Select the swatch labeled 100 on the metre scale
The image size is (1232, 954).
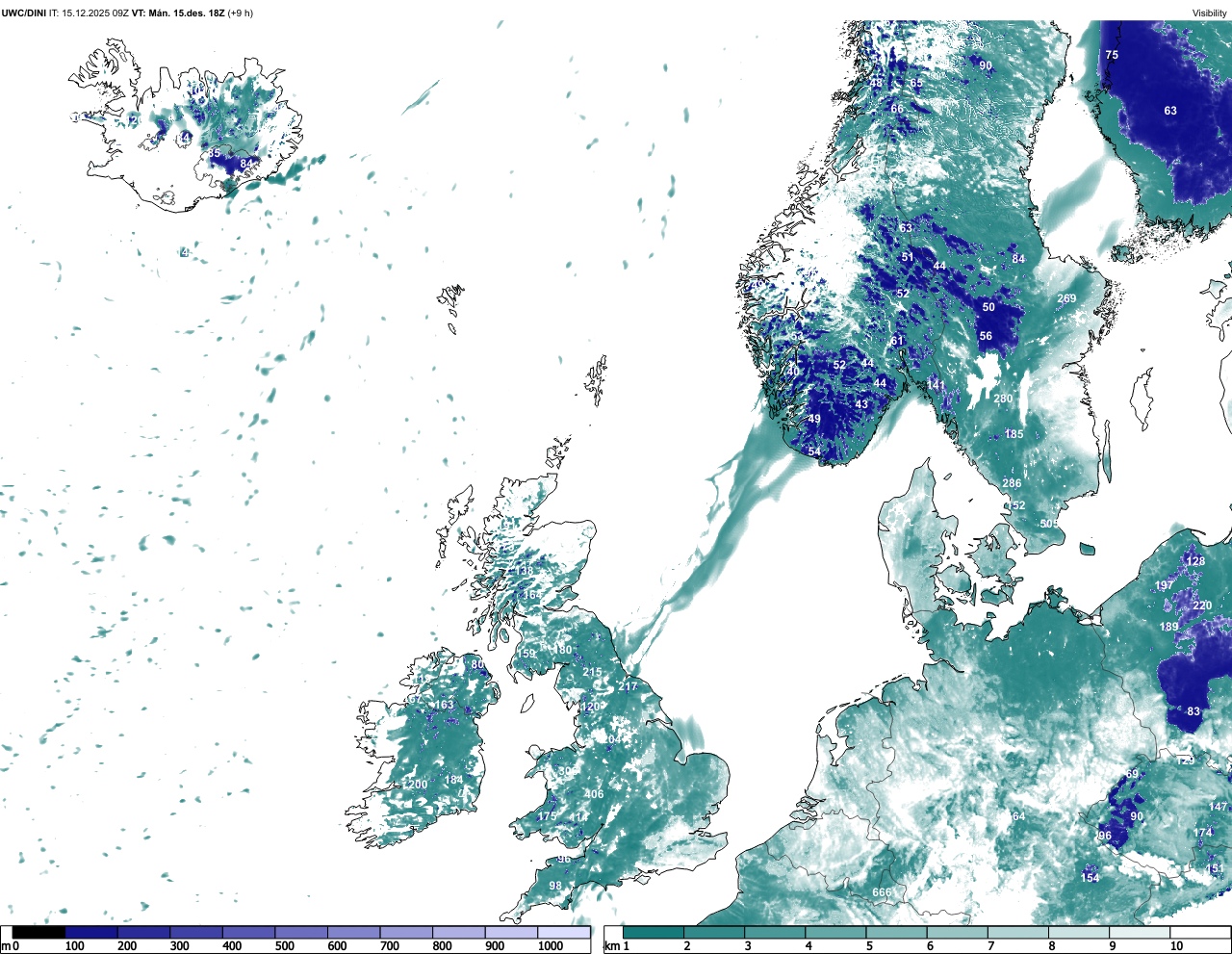[91, 933]
